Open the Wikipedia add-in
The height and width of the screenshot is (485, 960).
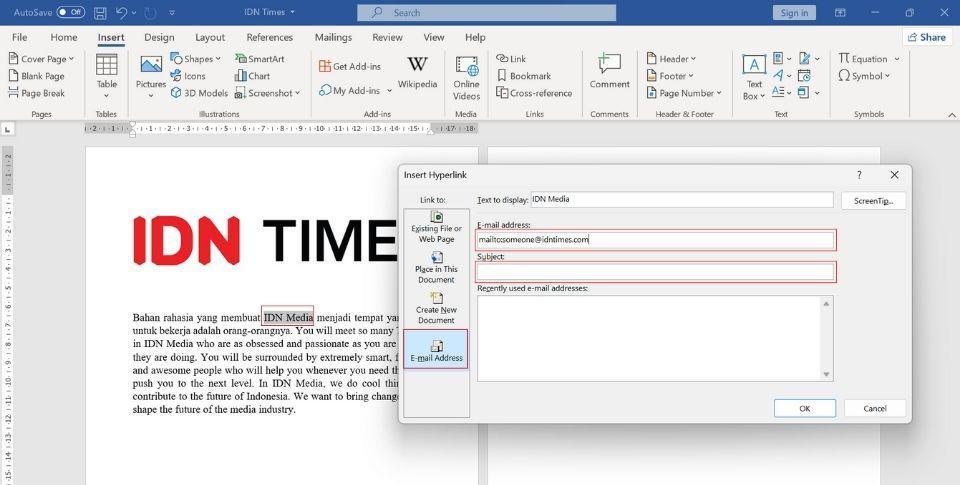[417, 72]
